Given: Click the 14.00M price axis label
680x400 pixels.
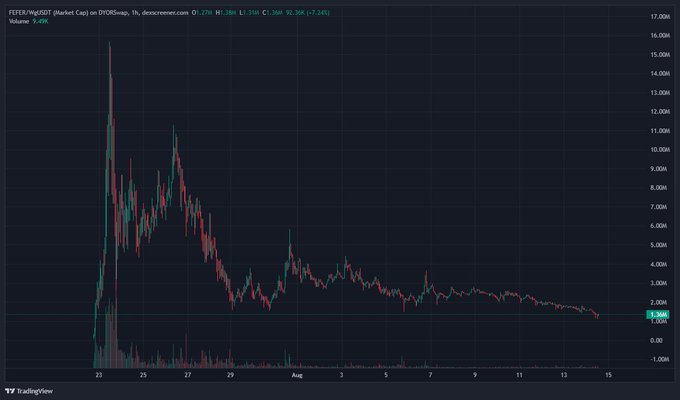Looking at the screenshot, I should click(x=660, y=74).
